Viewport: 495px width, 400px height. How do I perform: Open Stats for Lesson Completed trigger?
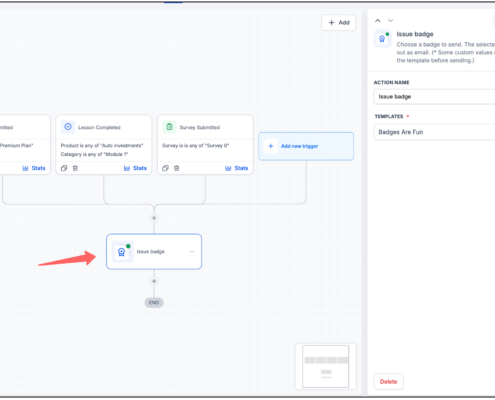click(x=135, y=168)
